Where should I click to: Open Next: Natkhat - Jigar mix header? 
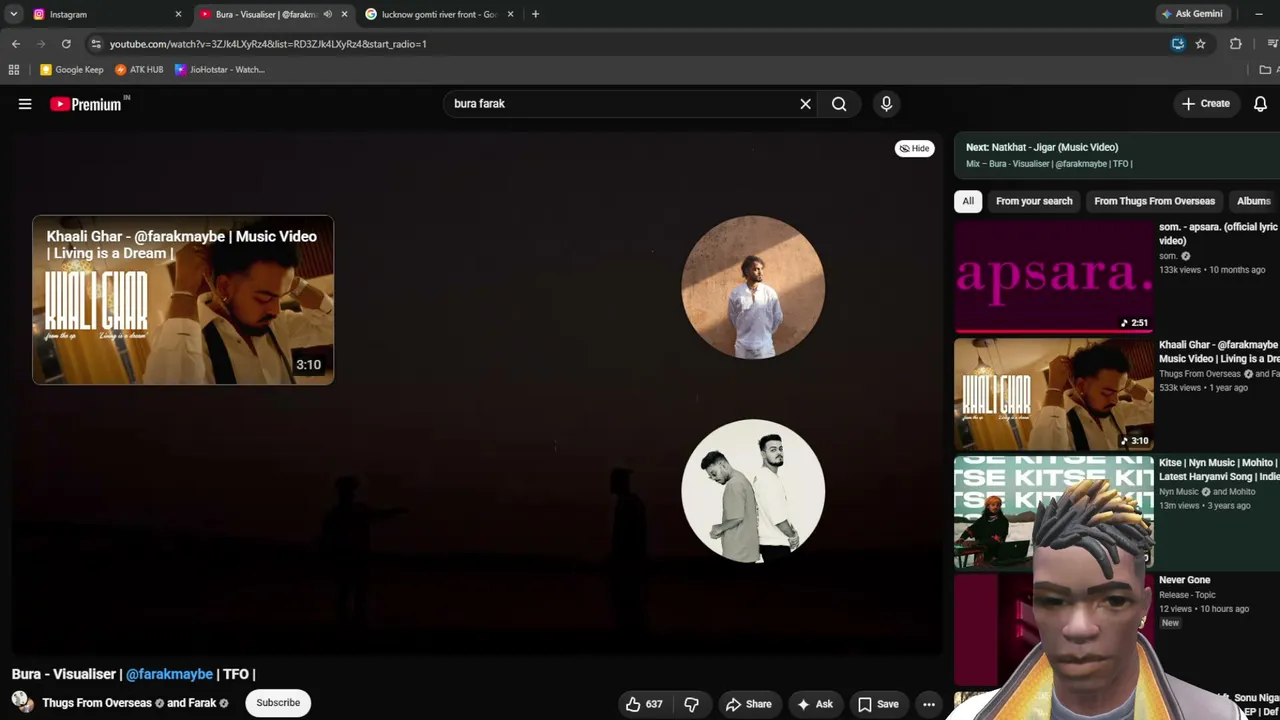point(1042,147)
